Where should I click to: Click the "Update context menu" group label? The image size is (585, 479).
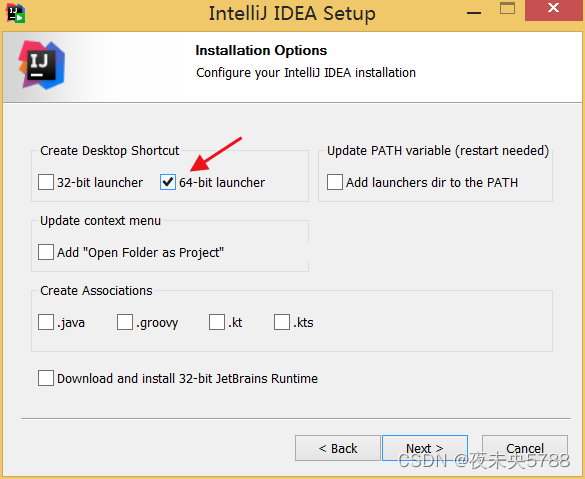click(100, 221)
